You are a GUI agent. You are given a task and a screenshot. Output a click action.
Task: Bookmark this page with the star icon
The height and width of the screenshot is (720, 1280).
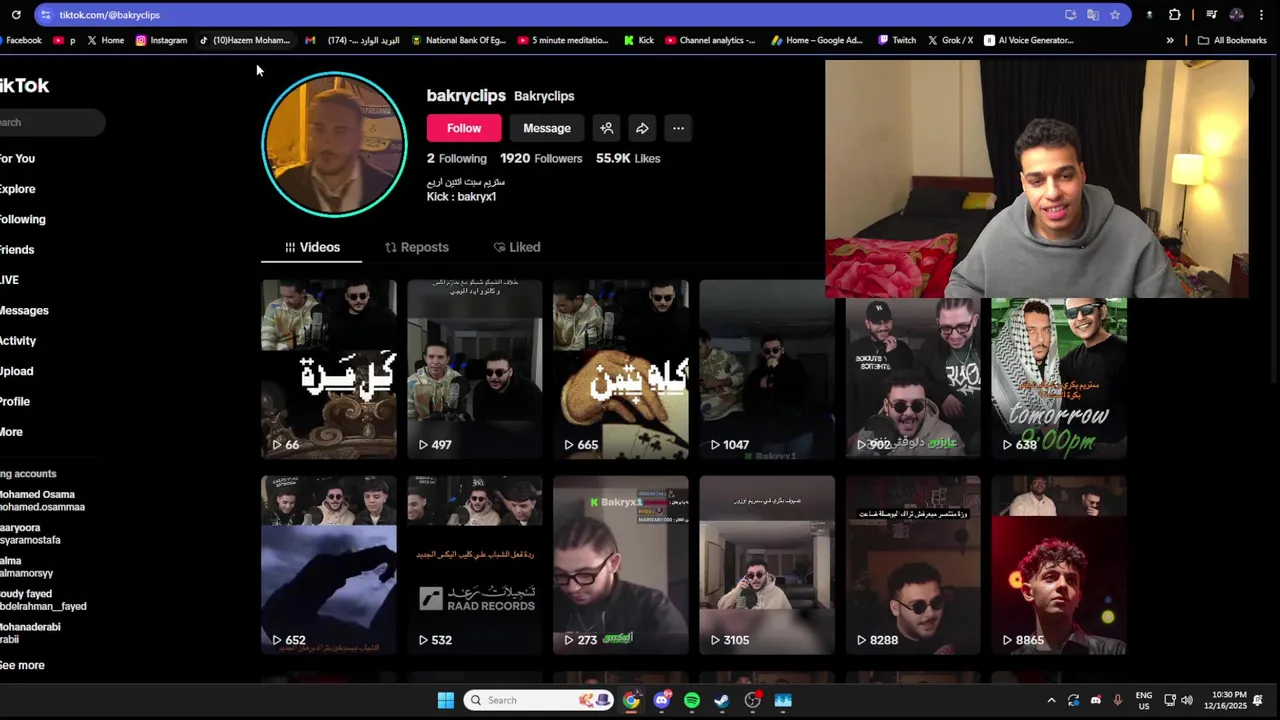tap(1115, 15)
